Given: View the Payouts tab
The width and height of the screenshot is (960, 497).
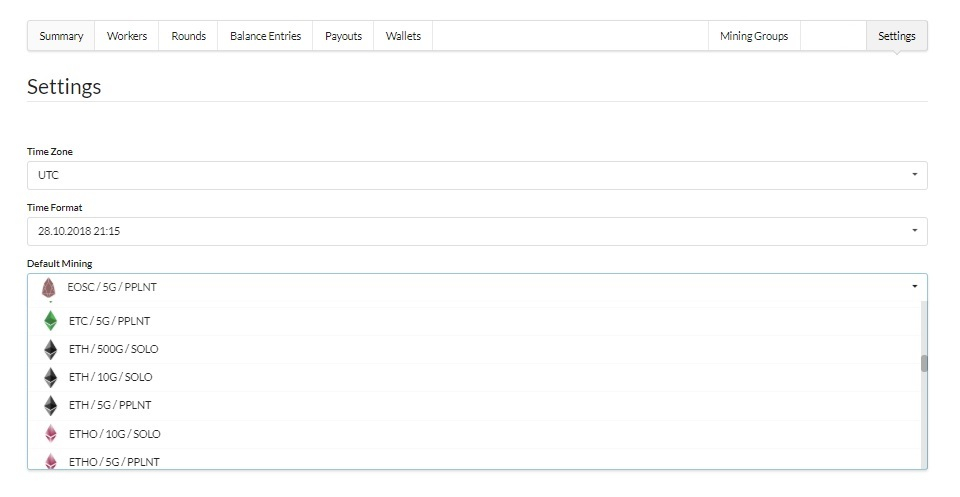Looking at the screenshot, I should point(343,36).
